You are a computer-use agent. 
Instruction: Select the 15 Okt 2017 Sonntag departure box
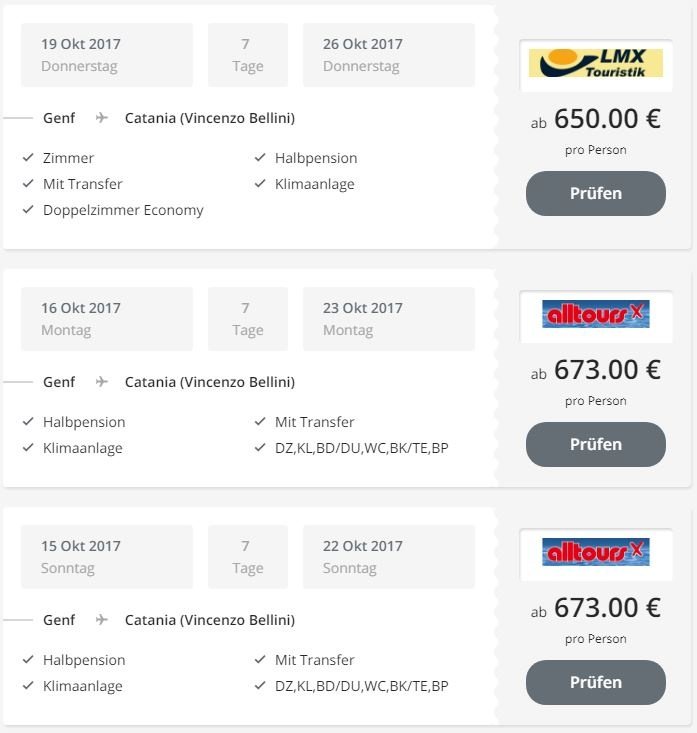107,557
